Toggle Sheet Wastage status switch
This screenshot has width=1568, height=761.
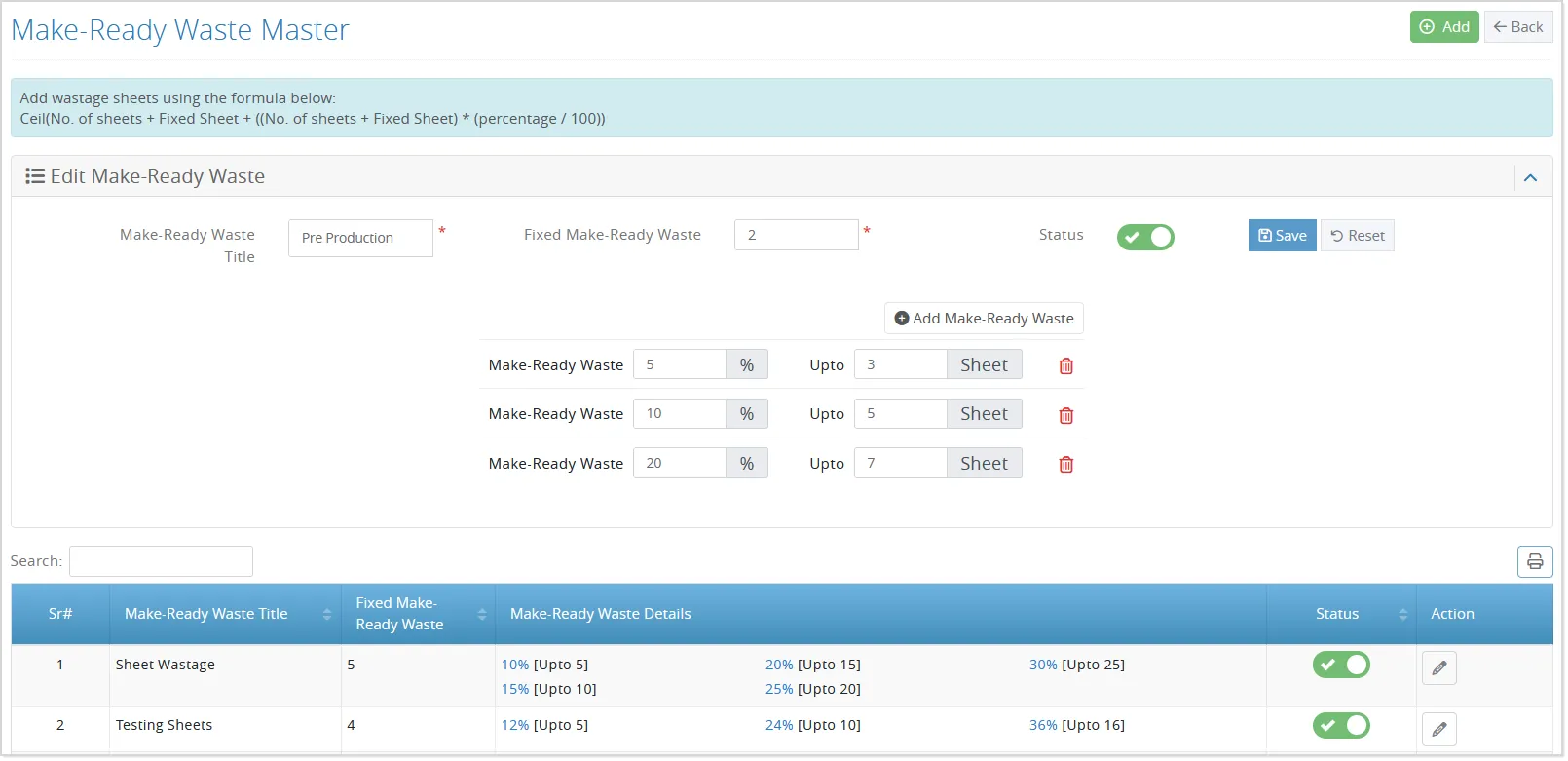pyautogui.click(x=1341, y=666)
